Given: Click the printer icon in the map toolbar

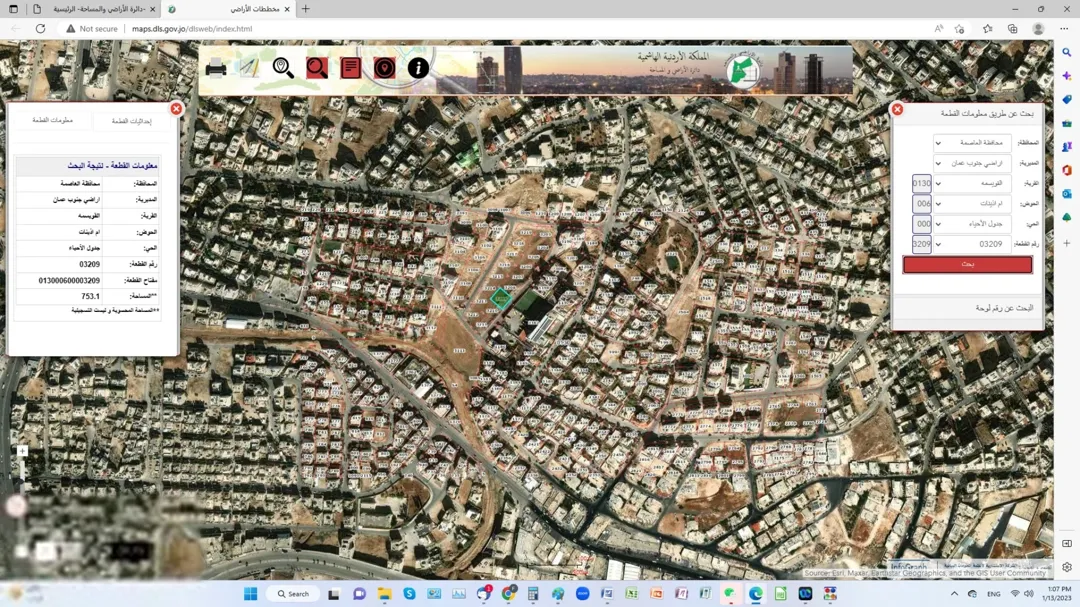Looking at the screenshot, I should point(216,68).
